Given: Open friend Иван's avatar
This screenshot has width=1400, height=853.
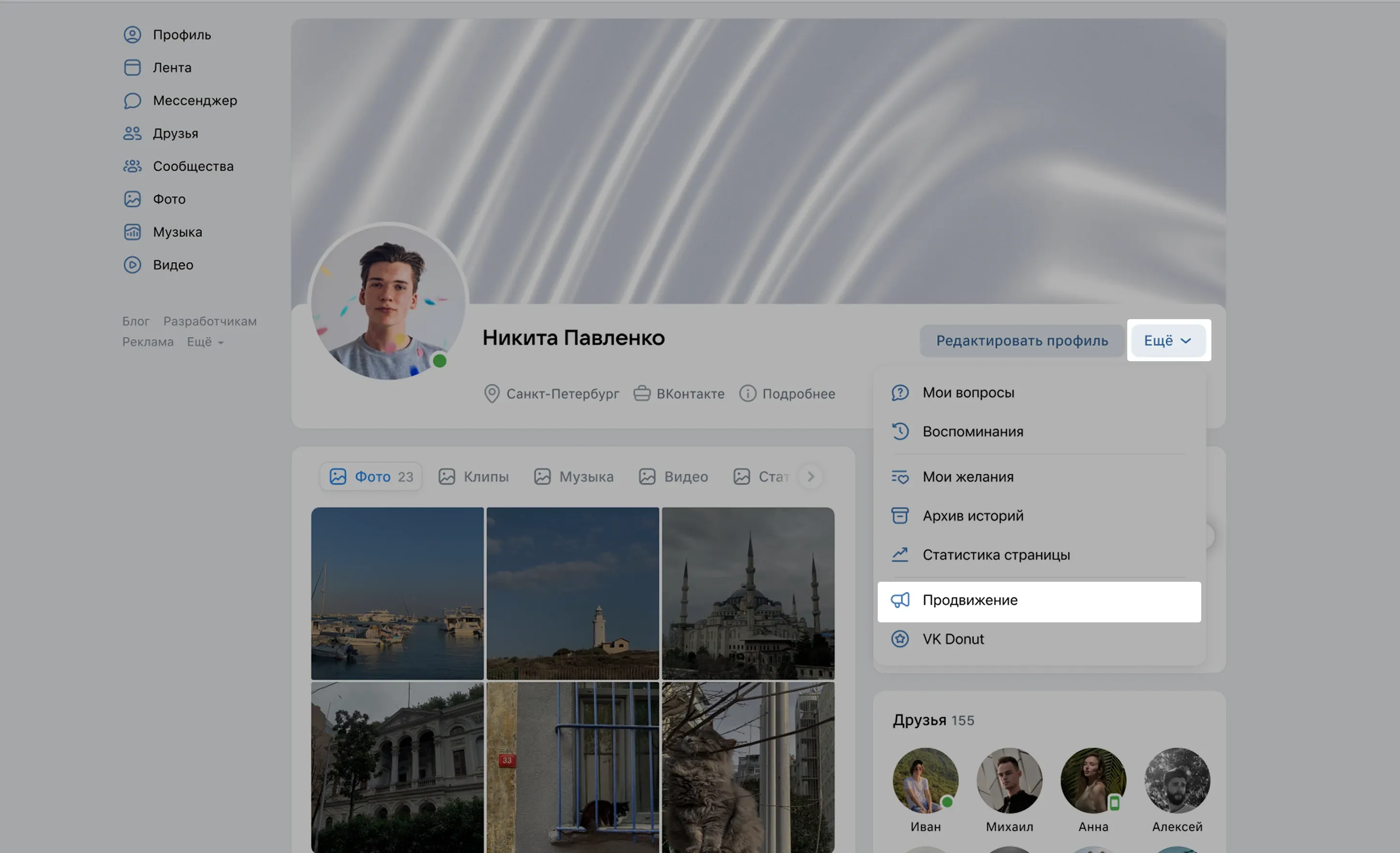Looking at the screenshot, I should (926, 781).
